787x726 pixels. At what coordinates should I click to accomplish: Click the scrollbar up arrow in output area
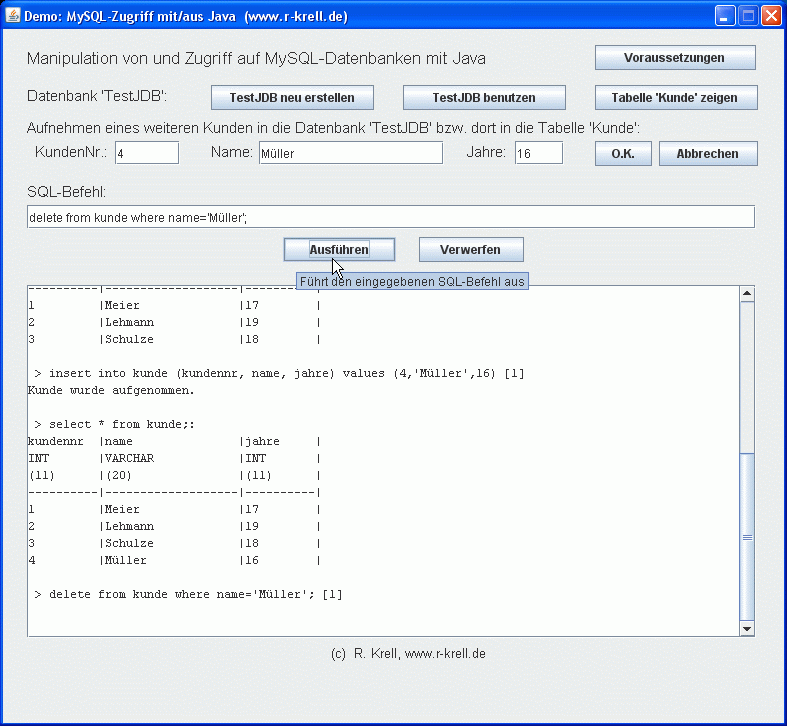[745, 293]
